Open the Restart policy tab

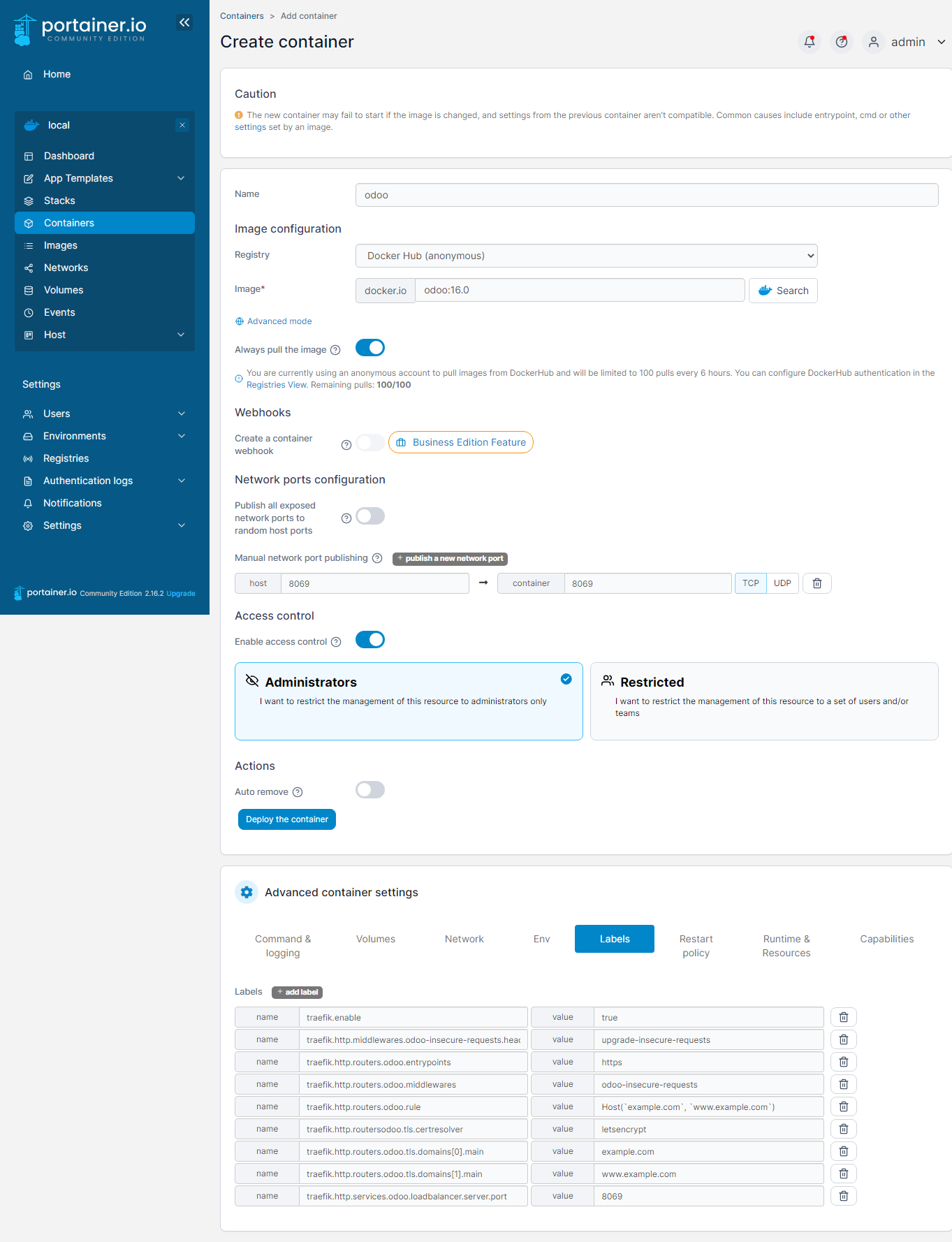click(x=696, y=946)
